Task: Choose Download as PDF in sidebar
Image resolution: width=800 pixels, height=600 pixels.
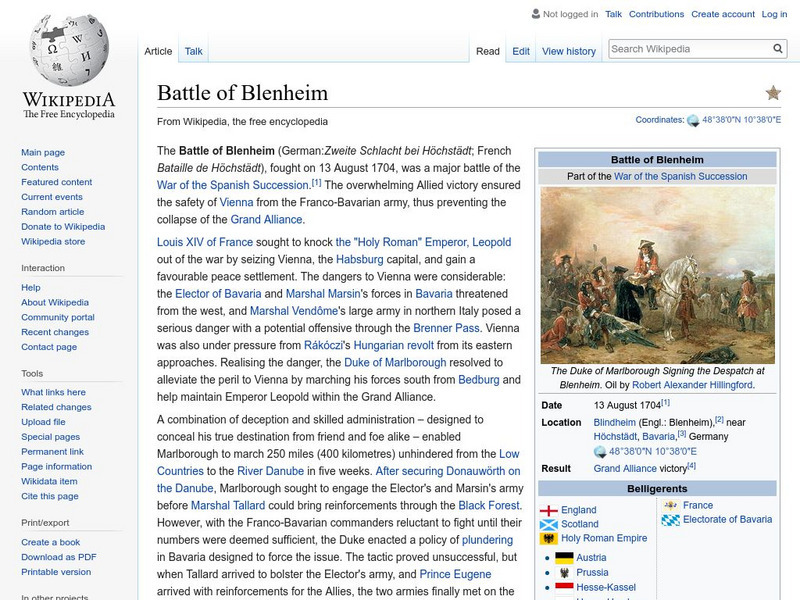Action: tap(59, 557)
